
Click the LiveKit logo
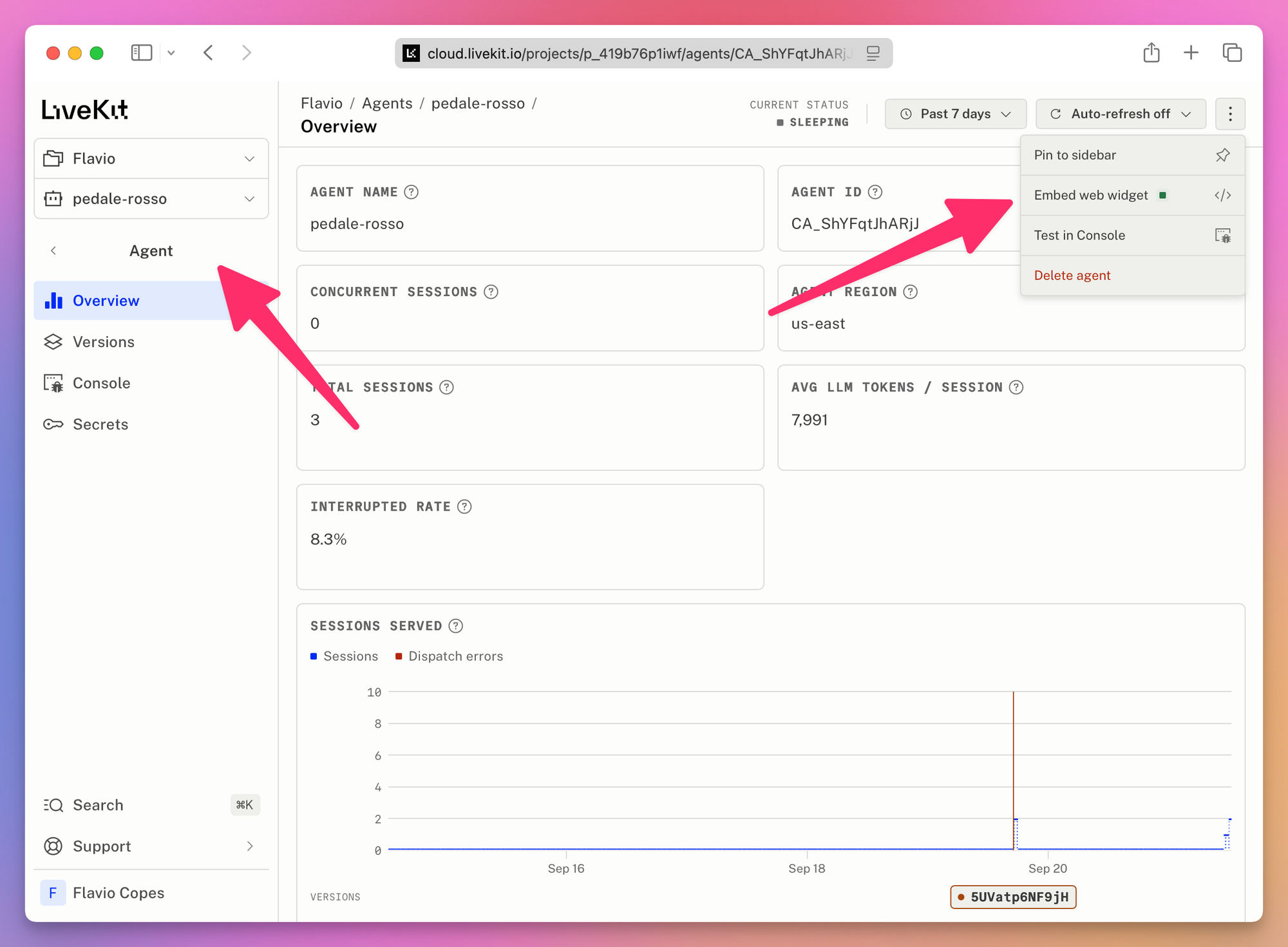tap(84, 109)
